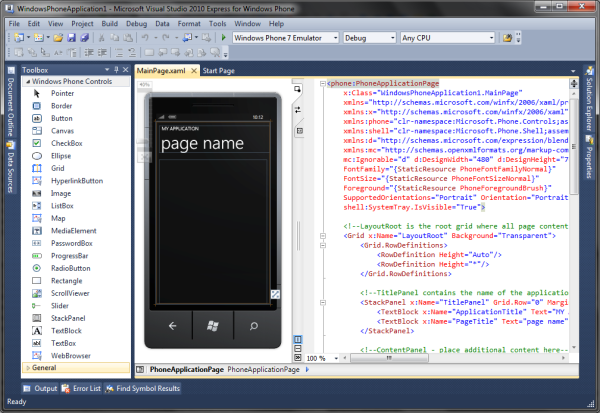
Task: Select the StackPanel control
Action: tap(76, 318)
